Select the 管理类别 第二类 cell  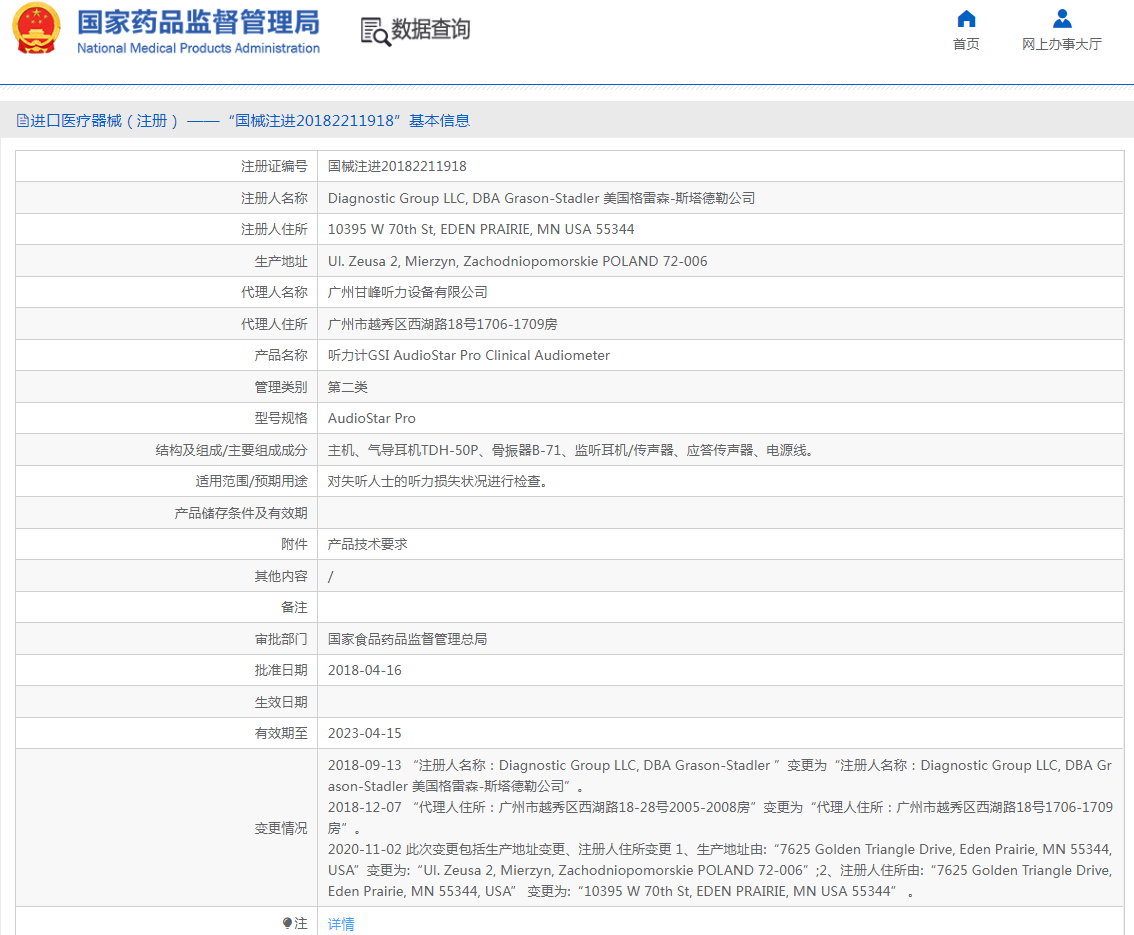tap(344, 386)
